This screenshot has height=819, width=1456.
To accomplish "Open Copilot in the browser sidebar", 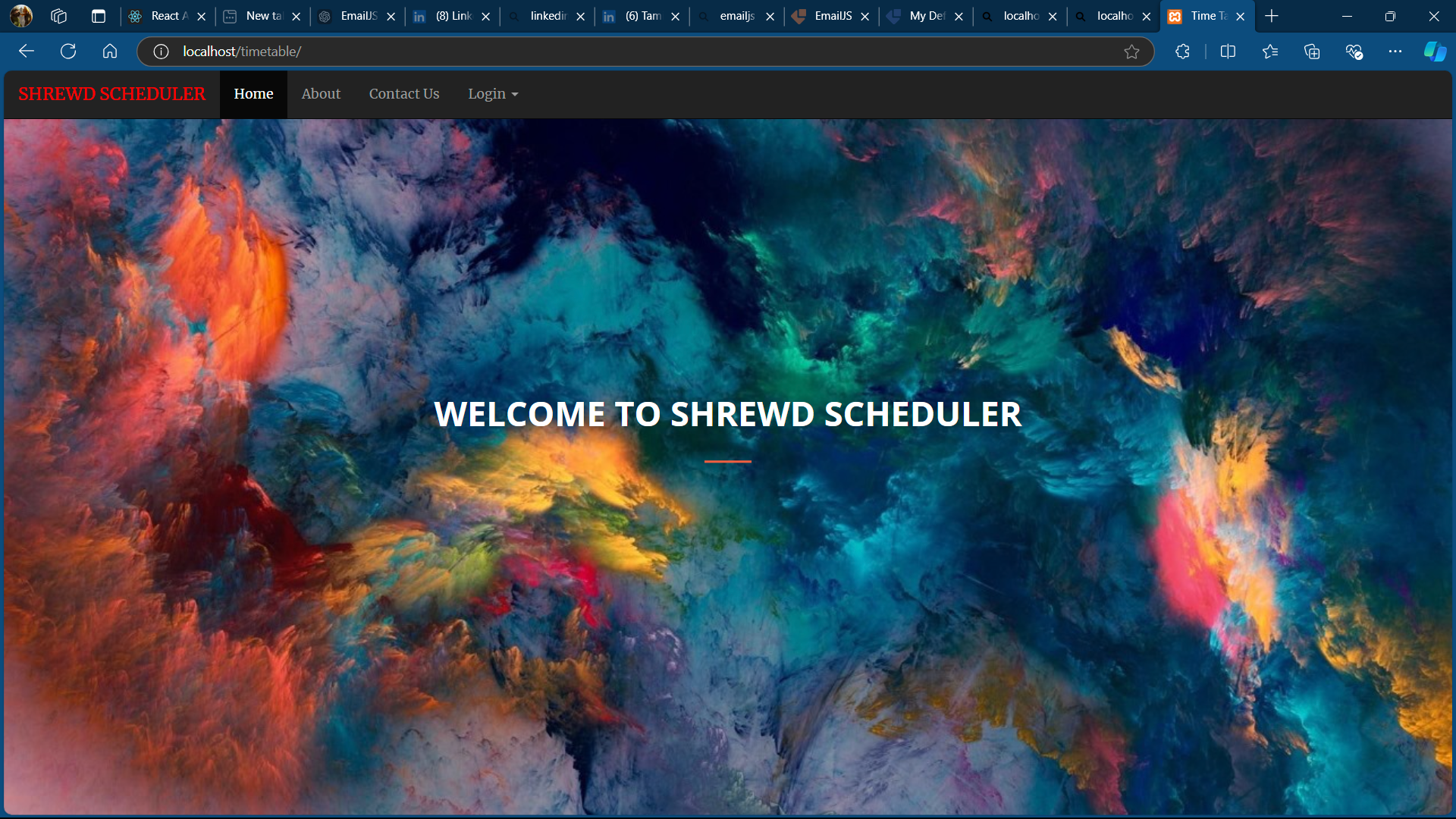I will pyautogui.click(x=1436, y=51).
